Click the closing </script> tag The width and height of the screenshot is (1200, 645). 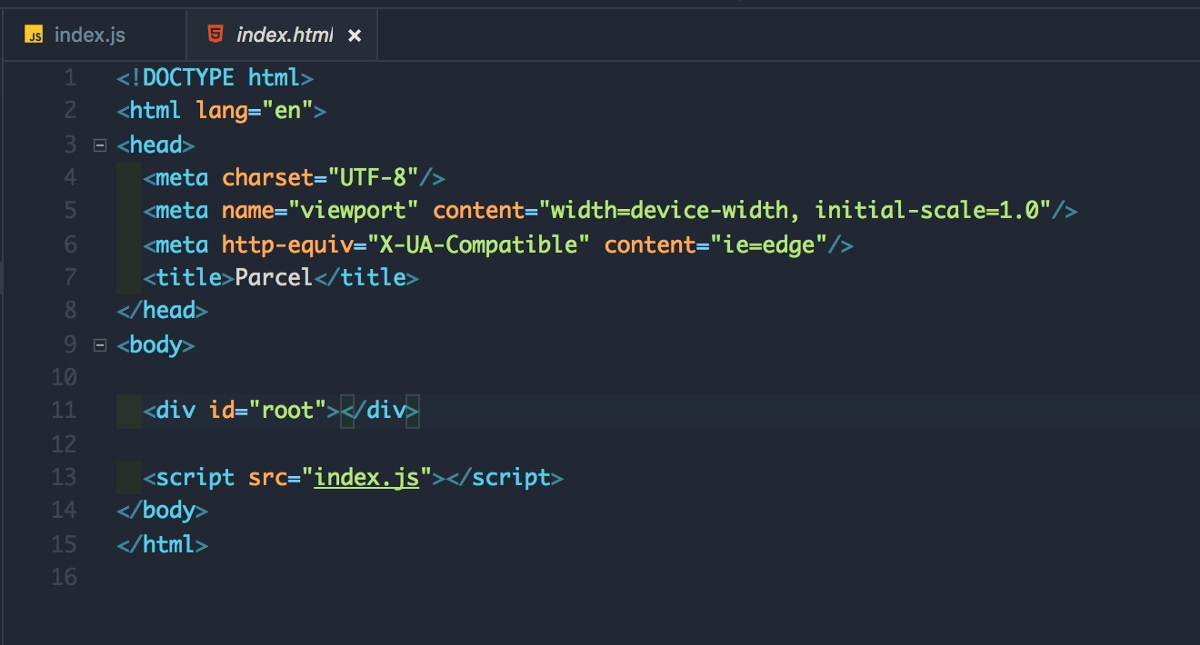pos(505,478)
